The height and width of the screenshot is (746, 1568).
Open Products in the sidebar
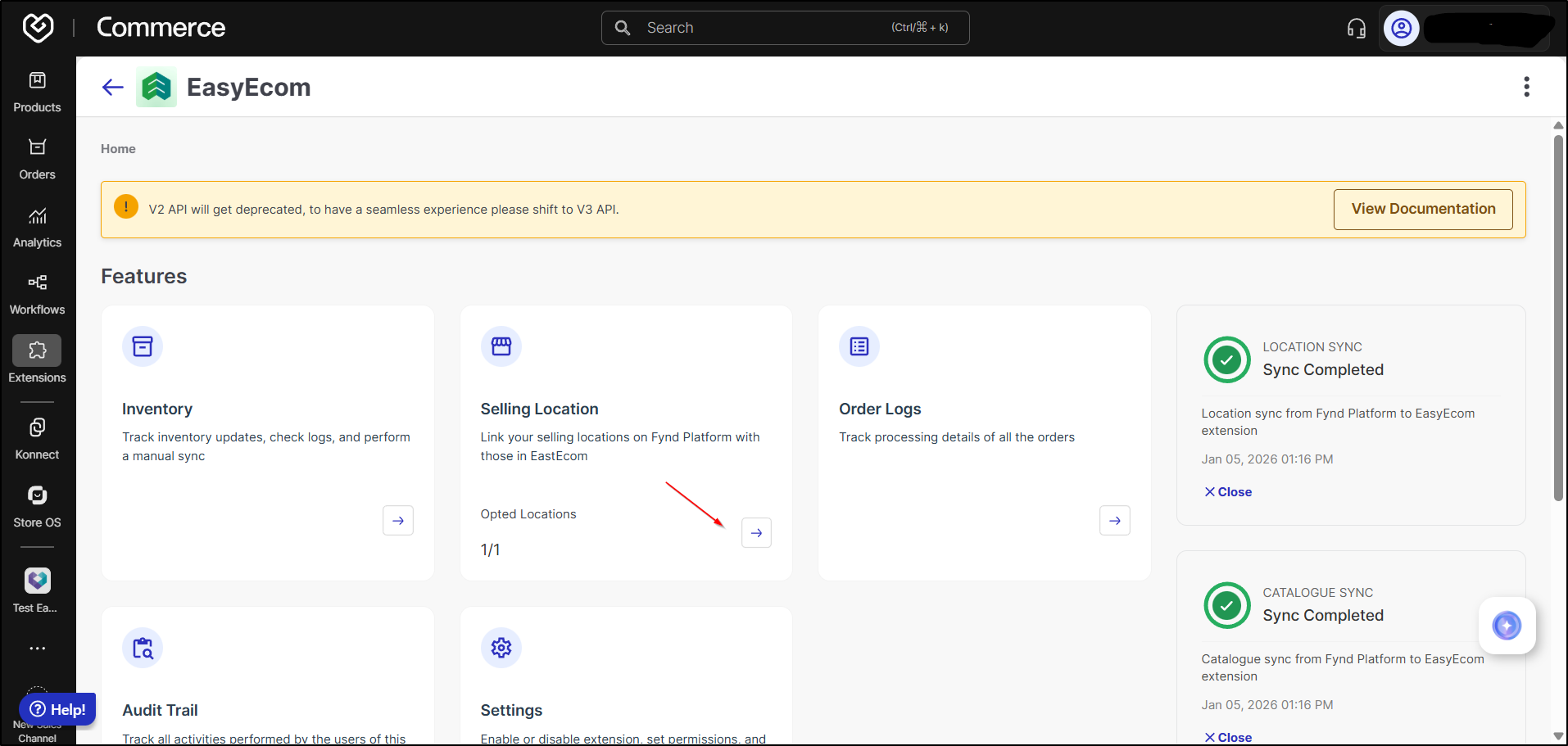tap(37, 91)
